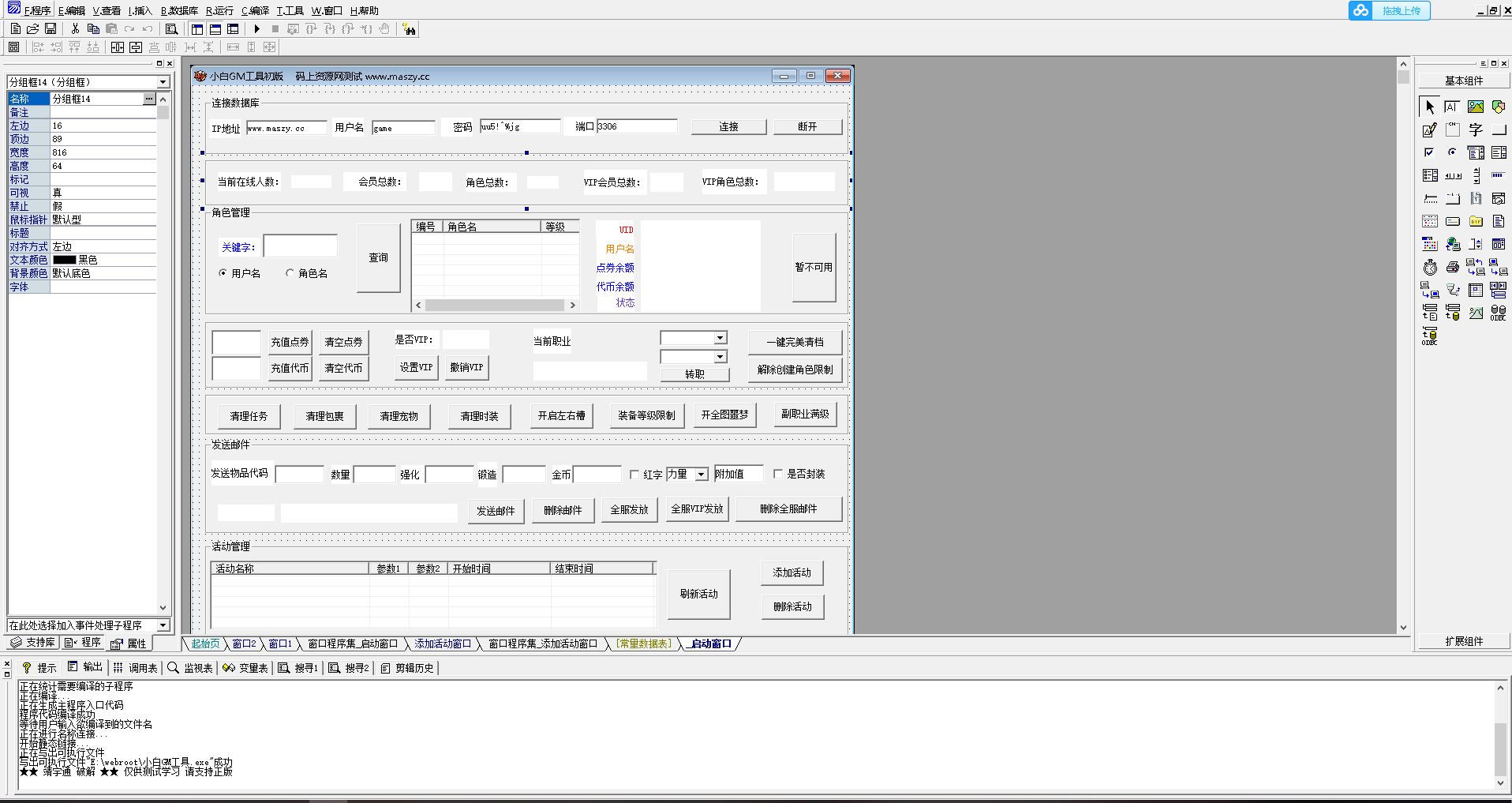Select the timer (clock) component icon

[x=1429, y=267]
